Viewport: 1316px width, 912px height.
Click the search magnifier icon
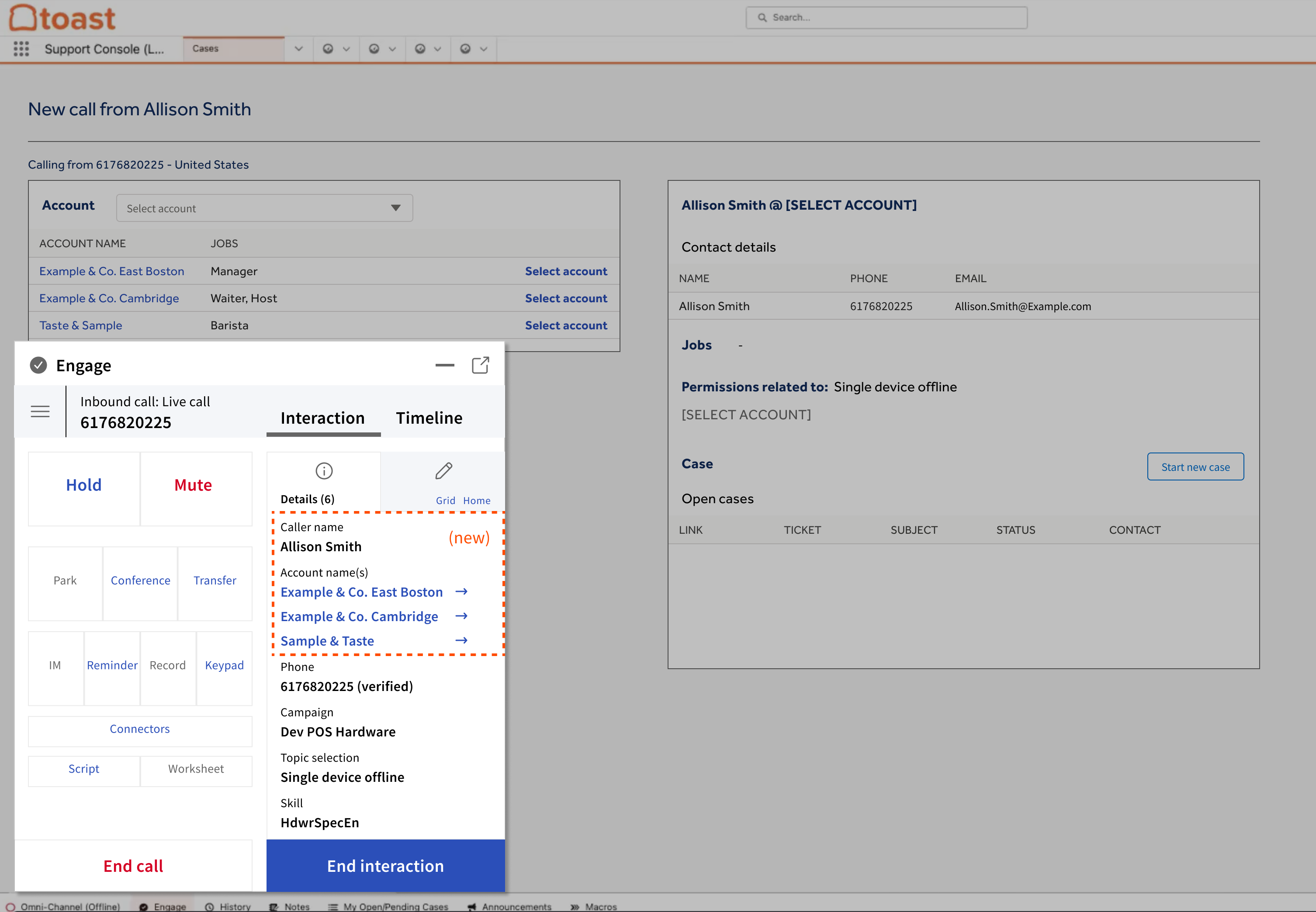(x=762, y=18)
